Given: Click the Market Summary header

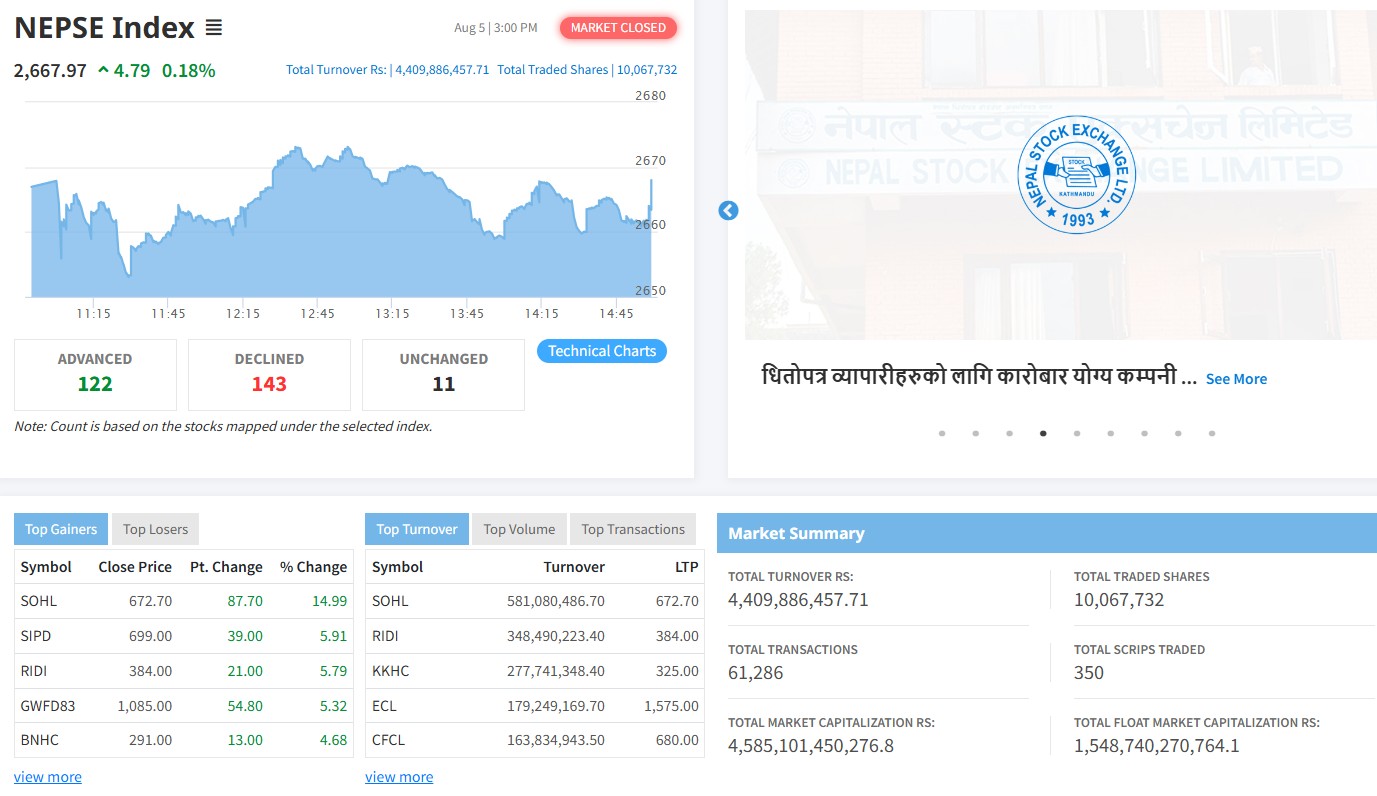Looking at the screenshot, I should (x=1046, y=533).
